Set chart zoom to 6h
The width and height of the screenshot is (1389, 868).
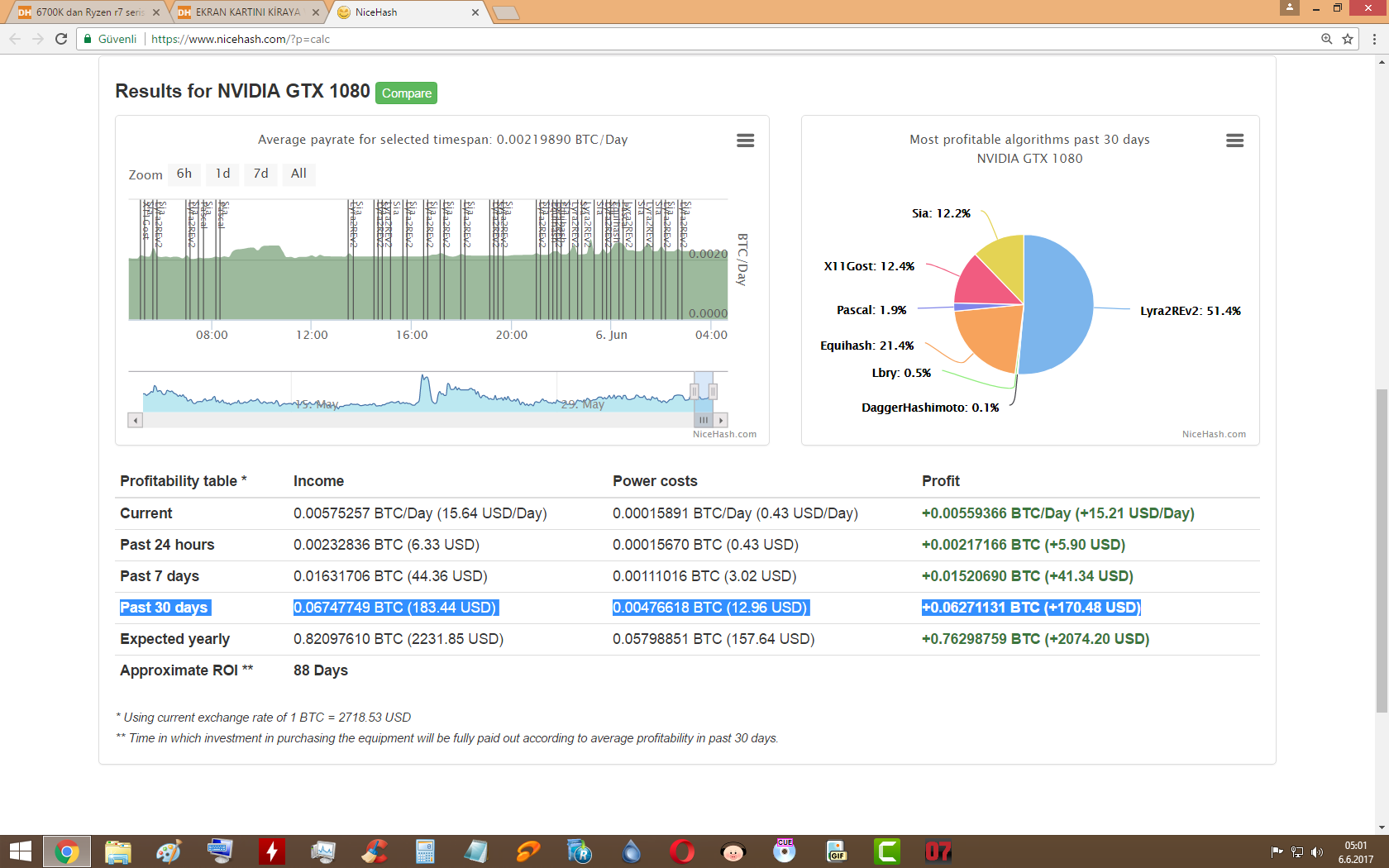184,174
